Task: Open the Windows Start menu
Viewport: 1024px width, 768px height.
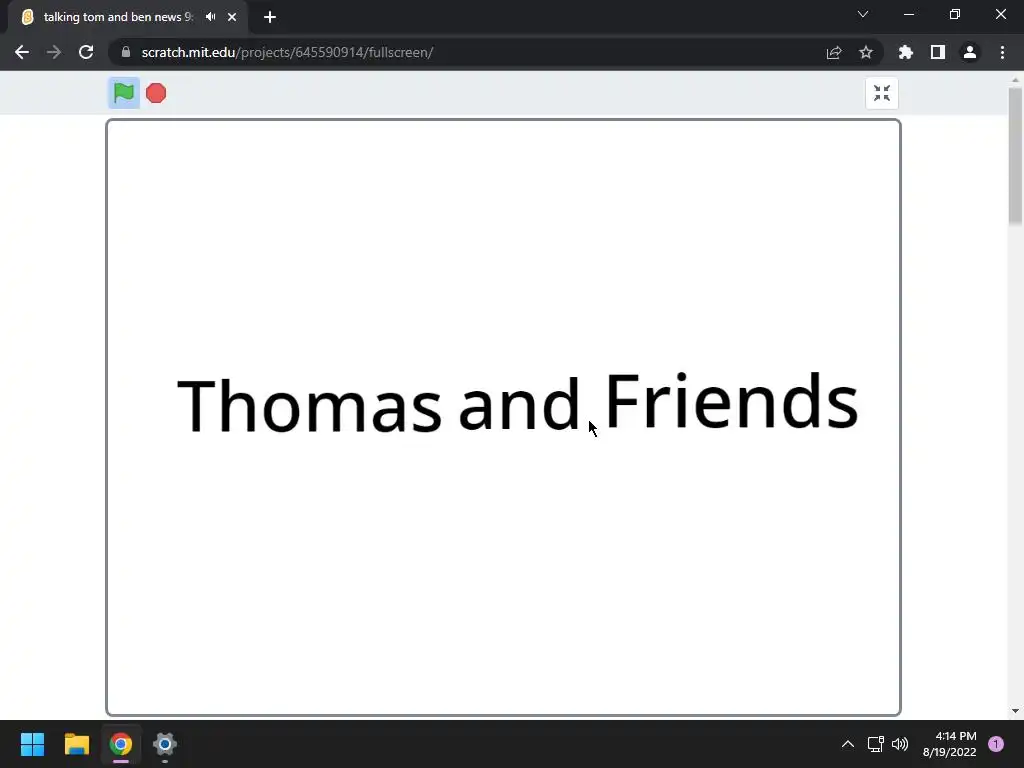Action: click(x=32, y=744)
